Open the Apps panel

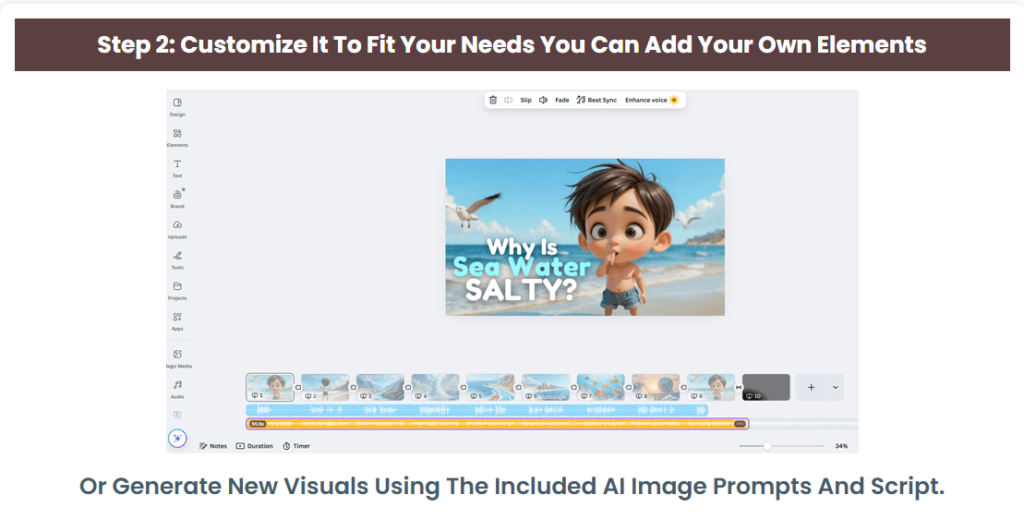[x=177, y=320]
